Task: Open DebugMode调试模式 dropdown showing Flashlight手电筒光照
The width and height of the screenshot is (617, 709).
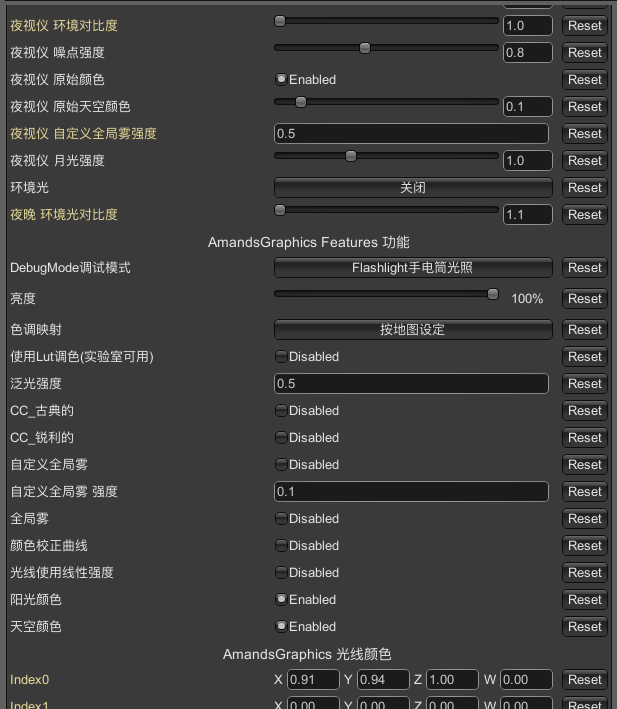Action: click(x=413, y=268)
